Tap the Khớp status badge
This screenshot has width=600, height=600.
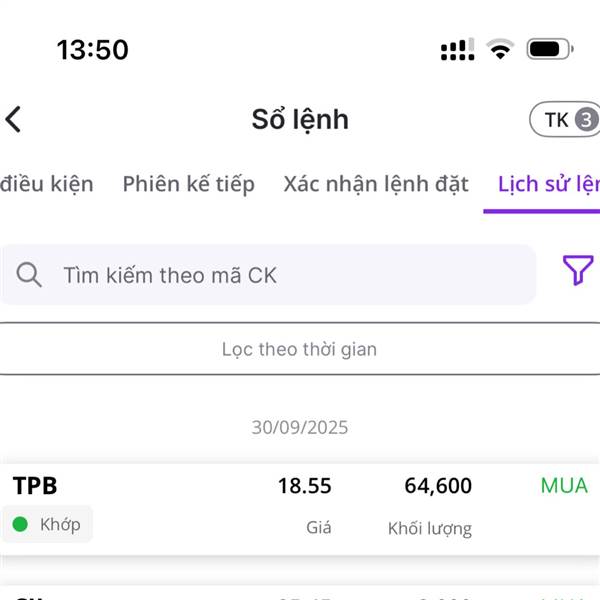tap(47, 524)
